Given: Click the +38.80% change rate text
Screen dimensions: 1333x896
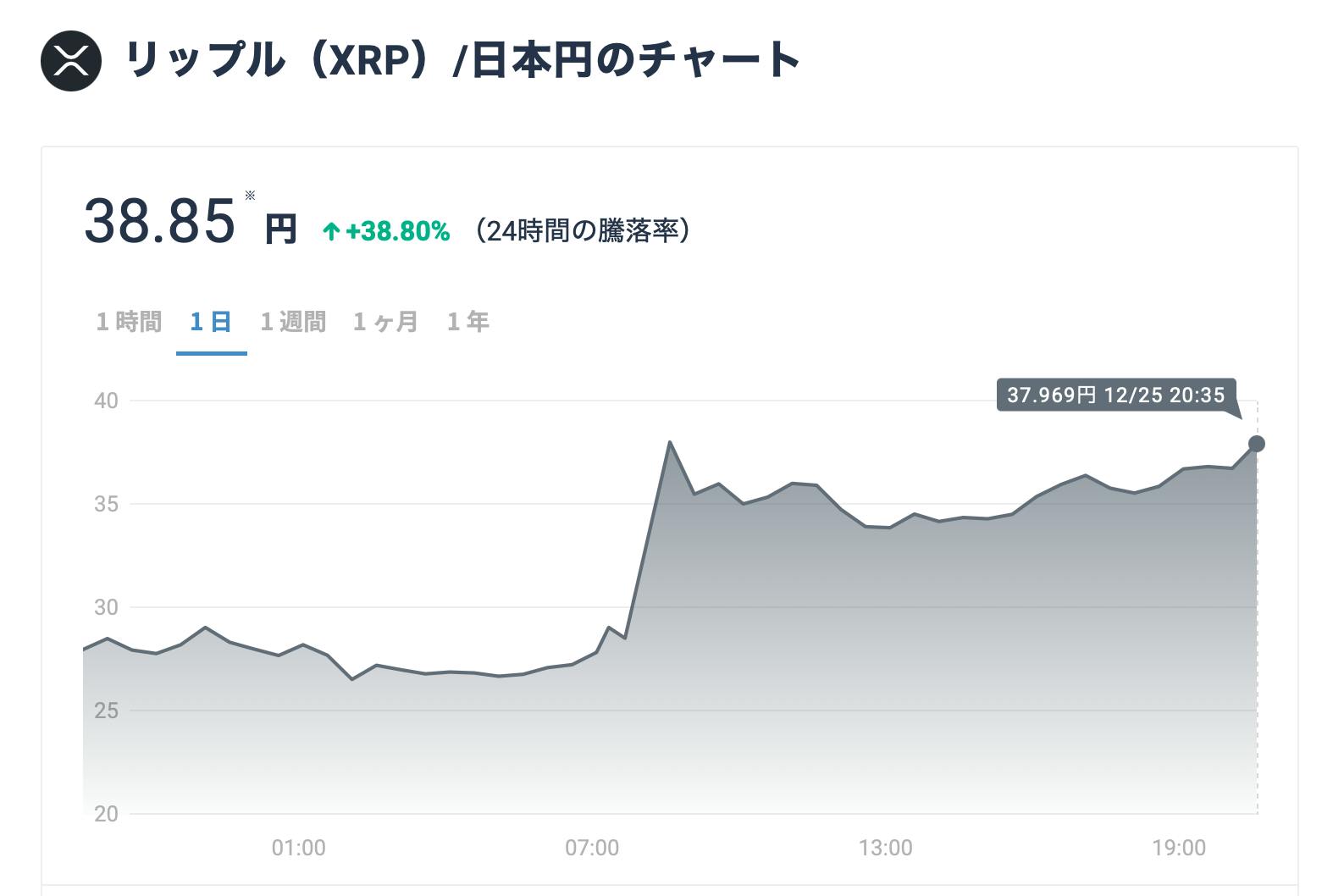Looking at the screenshot, I should [397, 231].
